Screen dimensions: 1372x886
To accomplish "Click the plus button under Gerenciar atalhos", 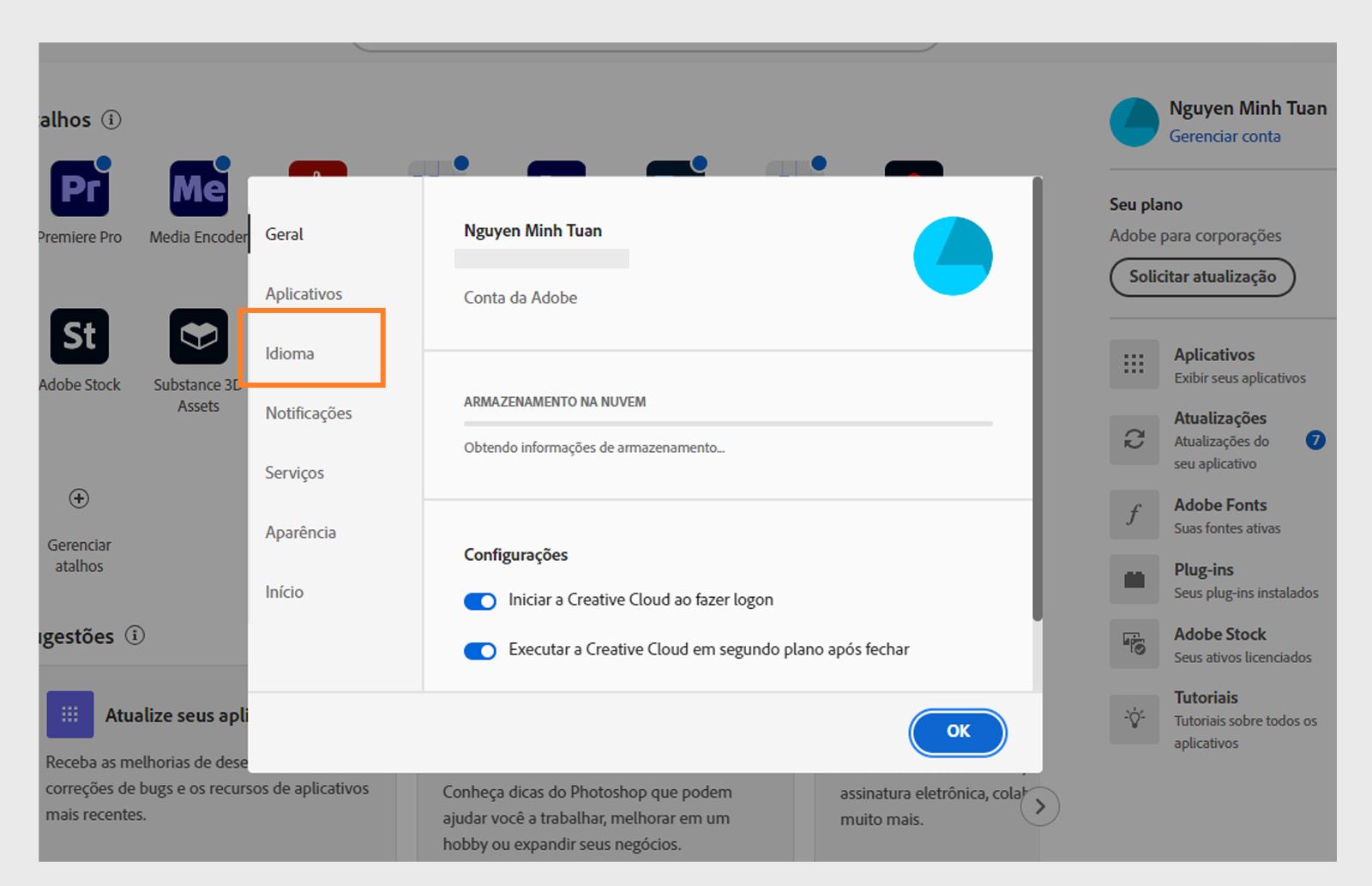I will (x=79, y=498).
